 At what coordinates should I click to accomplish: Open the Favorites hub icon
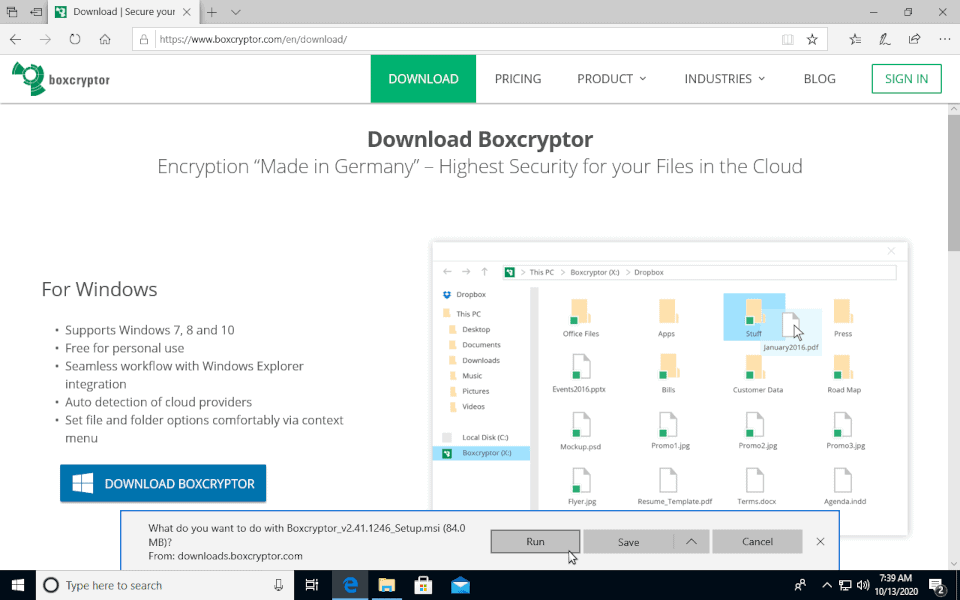[x=855, y=39]
